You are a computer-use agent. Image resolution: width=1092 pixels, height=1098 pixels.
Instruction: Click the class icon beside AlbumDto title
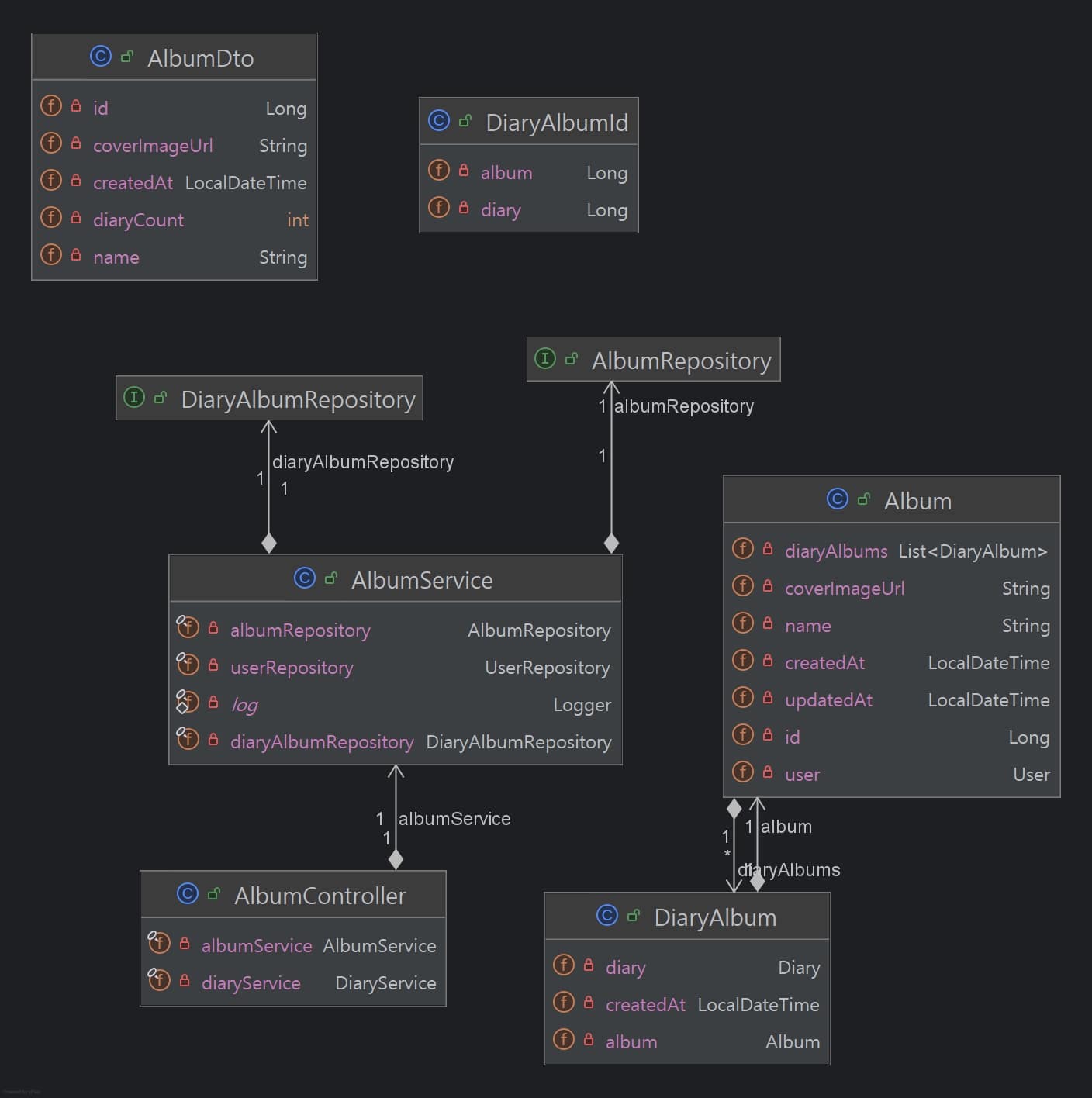click(x=101, y=57)
